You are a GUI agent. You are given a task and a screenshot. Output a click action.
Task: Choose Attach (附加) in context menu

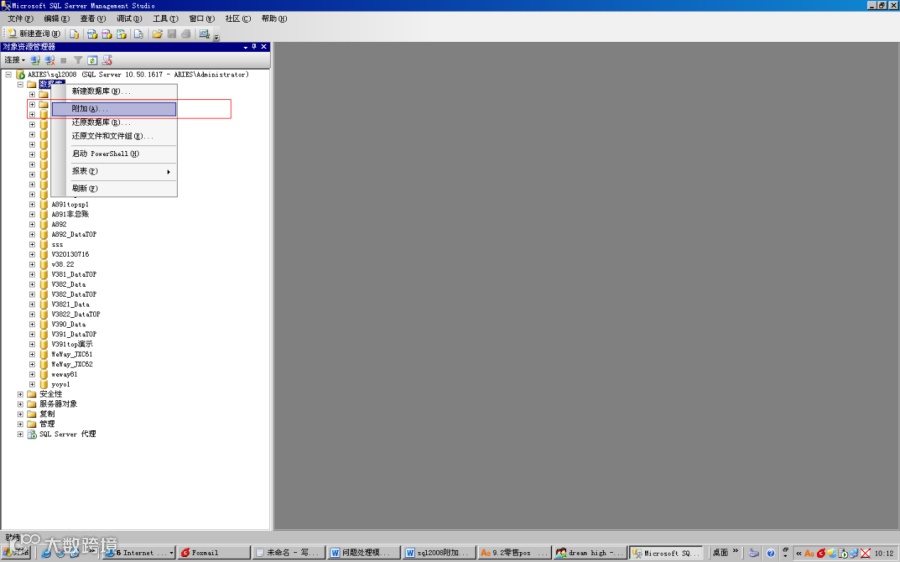click(114, 108)
